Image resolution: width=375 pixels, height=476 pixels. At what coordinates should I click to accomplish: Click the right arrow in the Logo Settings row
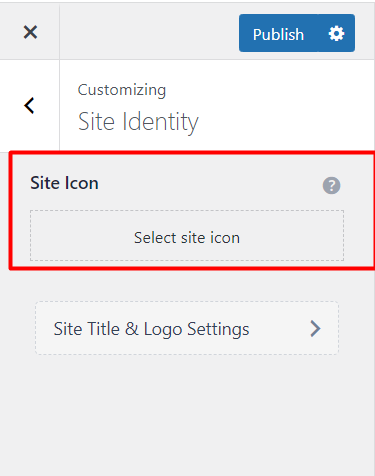pos(315,329)
